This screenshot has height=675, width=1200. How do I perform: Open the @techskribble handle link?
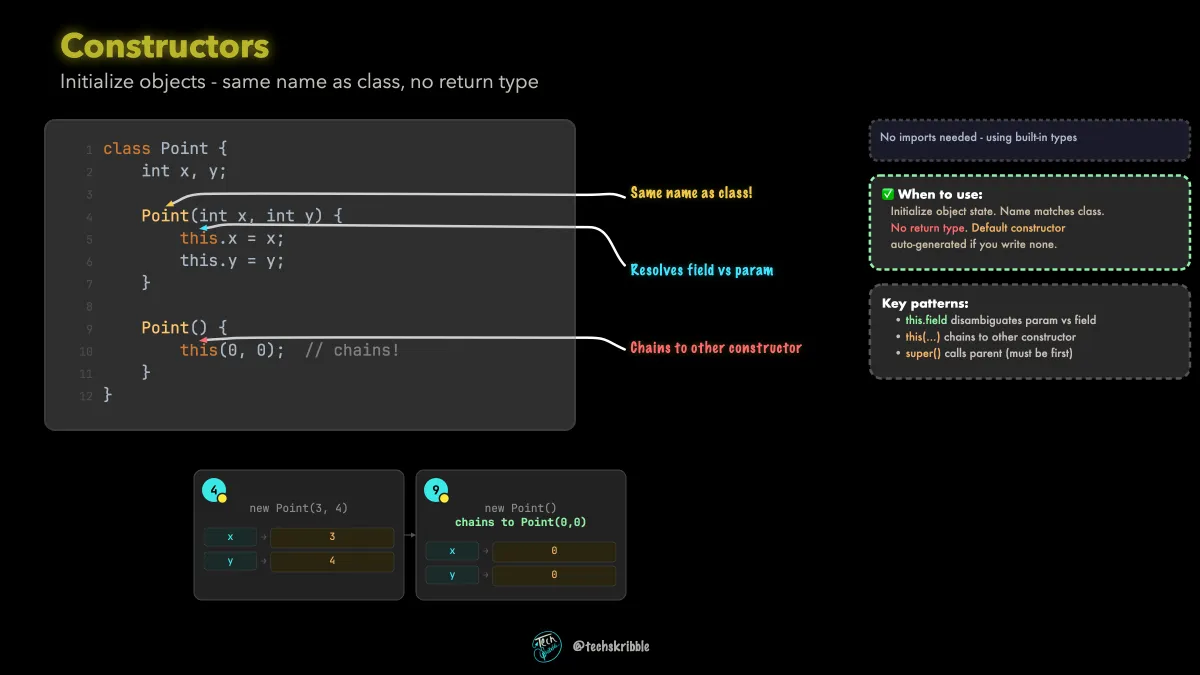point(611,646)
